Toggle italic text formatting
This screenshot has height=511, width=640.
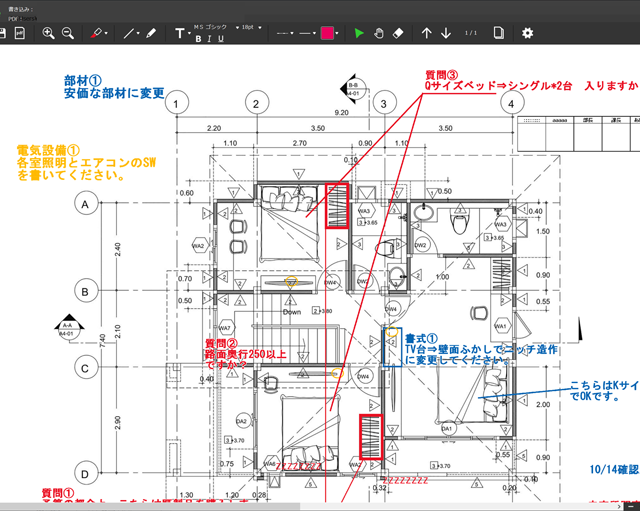pos(209,39)
